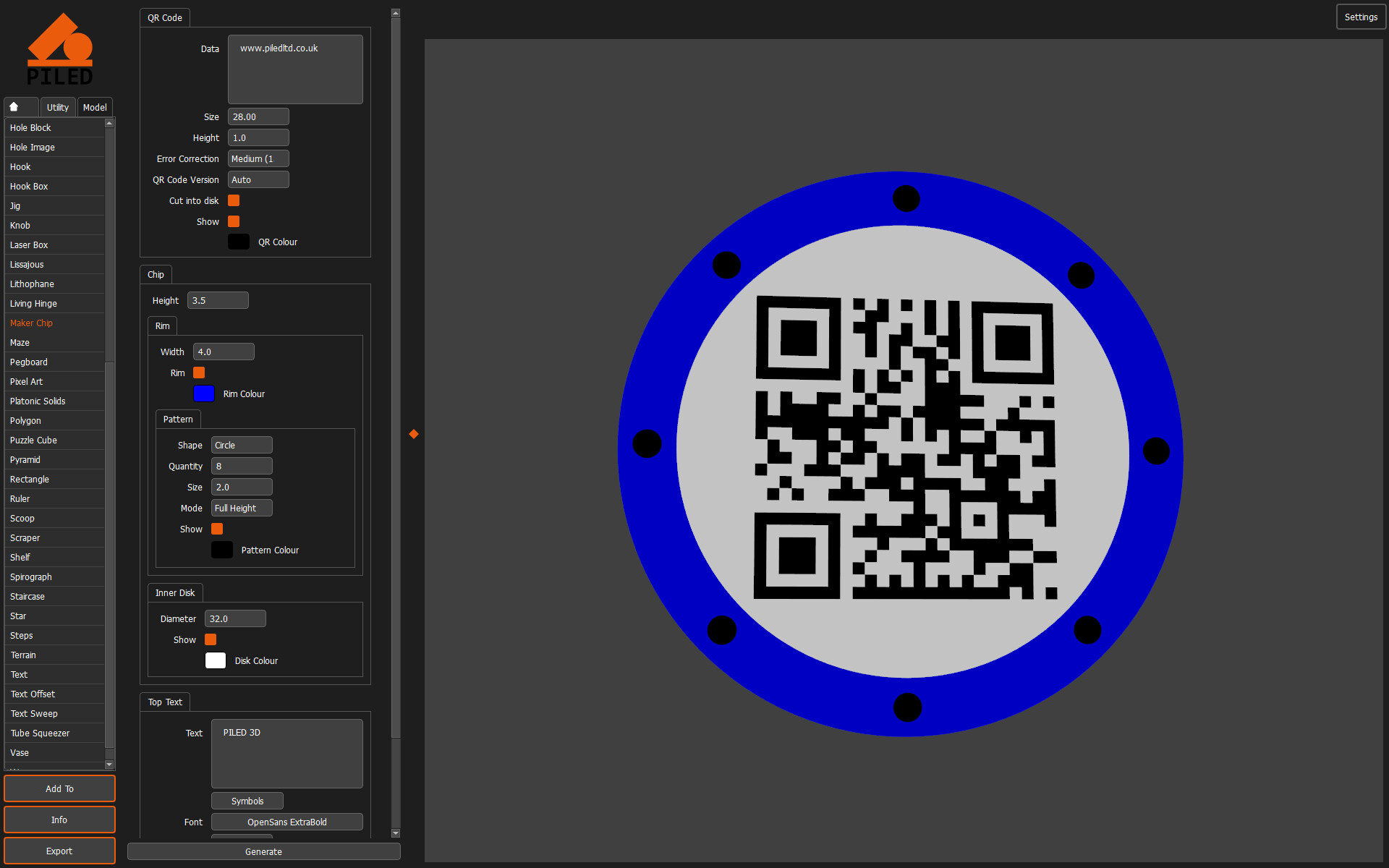Click the Info button
Image resolution: width=1389 pixels, height=868 pixels.
pyautogui.click(x=59, y=820)
